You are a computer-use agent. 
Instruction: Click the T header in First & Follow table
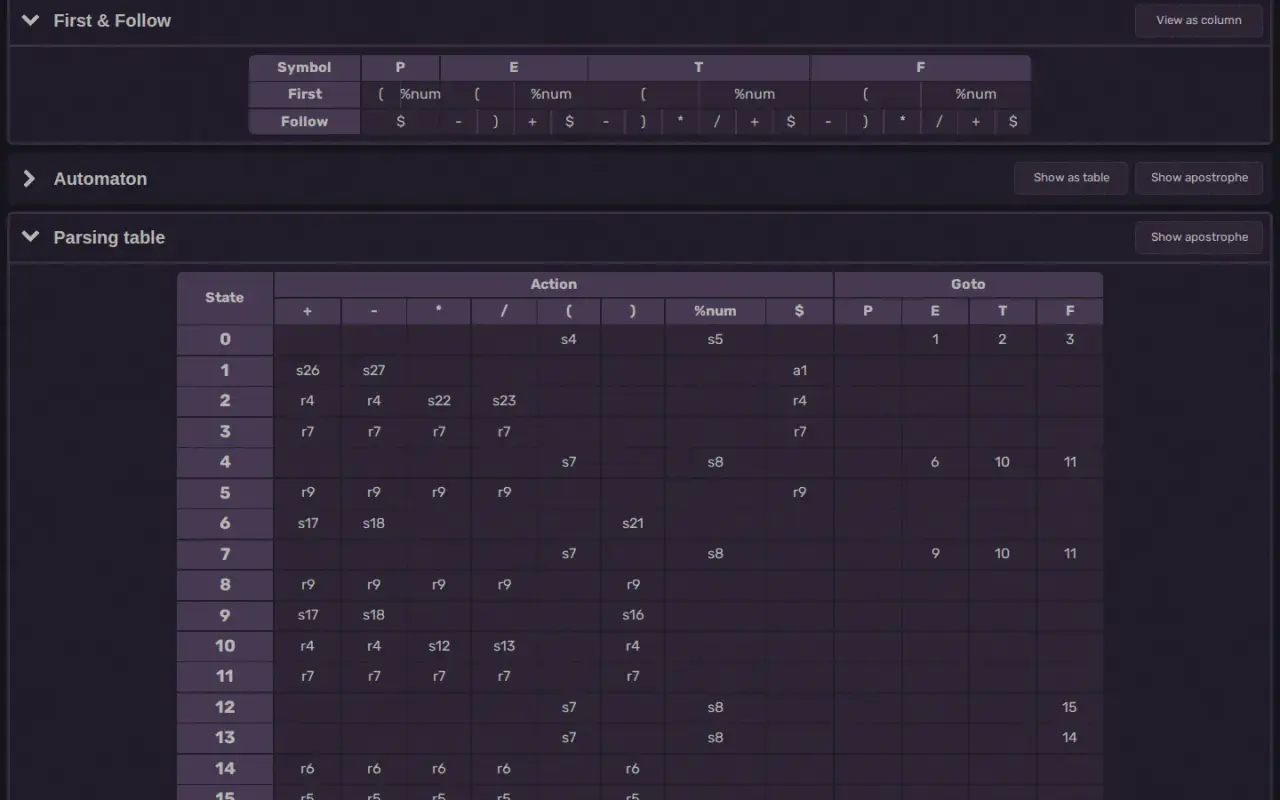point(698,68)
